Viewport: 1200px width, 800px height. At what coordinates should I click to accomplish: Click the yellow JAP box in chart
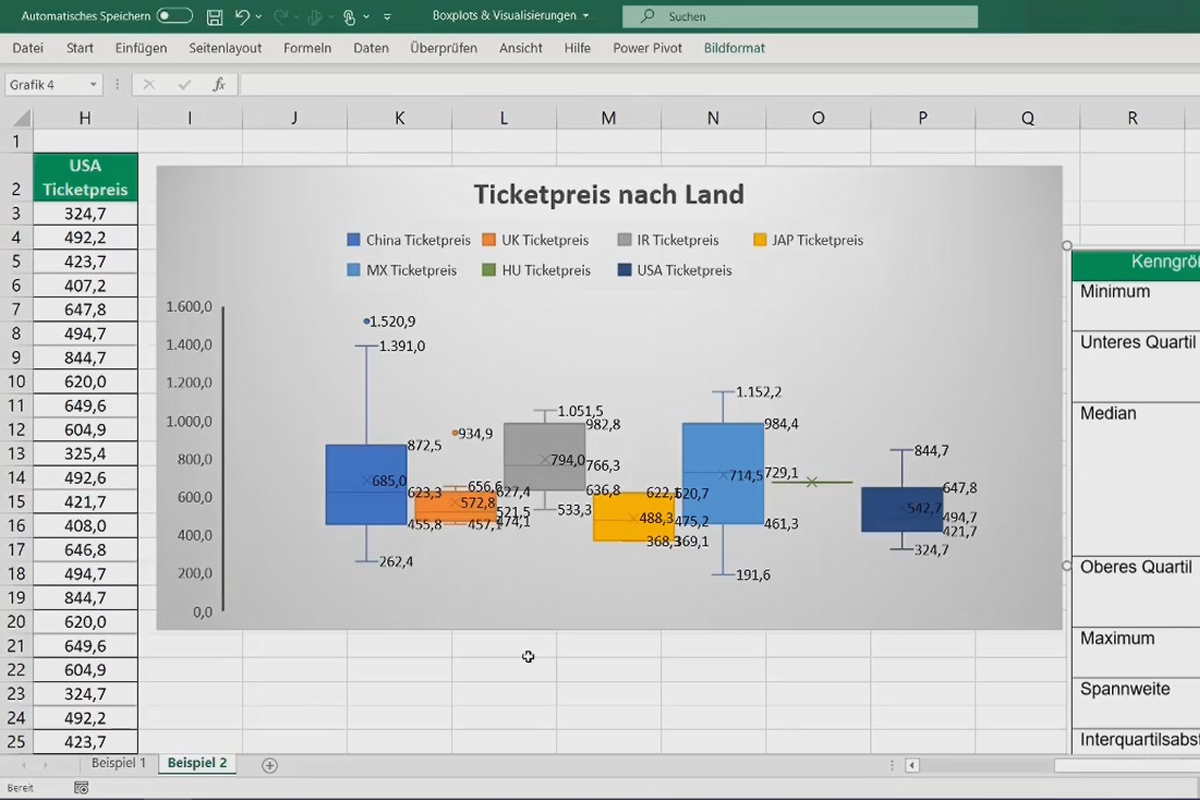click(x=633, y=517)
